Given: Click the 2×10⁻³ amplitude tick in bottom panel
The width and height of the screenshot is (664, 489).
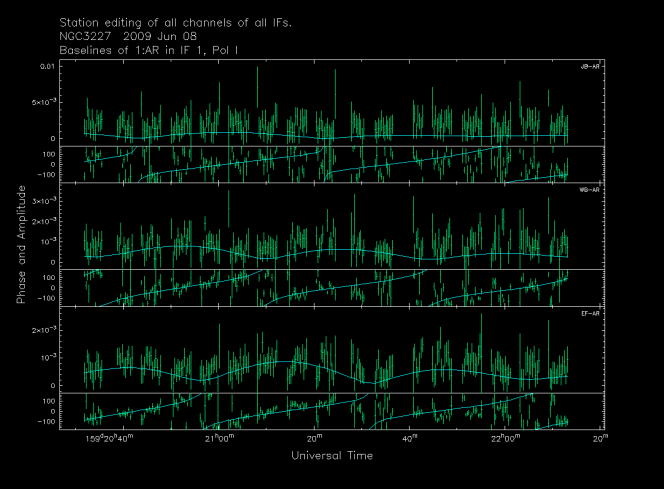Looking at the screenshot, I should tap(38, 330).
